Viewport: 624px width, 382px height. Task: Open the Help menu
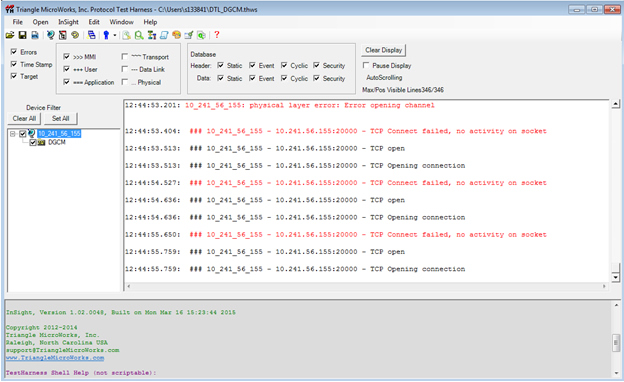150,22
